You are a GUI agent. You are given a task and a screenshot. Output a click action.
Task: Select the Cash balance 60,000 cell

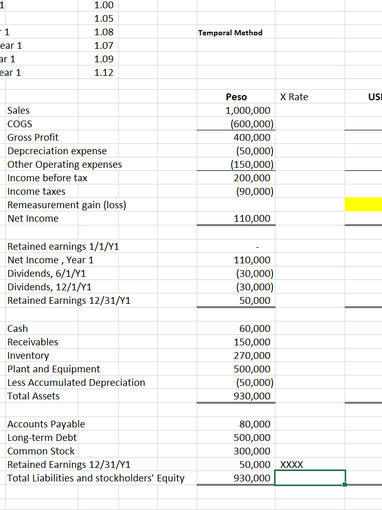236,329
